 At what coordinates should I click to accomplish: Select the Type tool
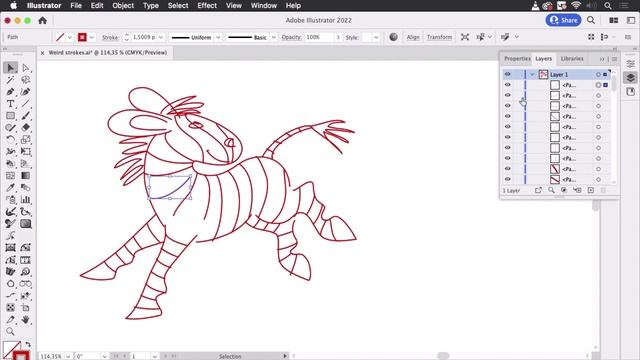[11, 104]
